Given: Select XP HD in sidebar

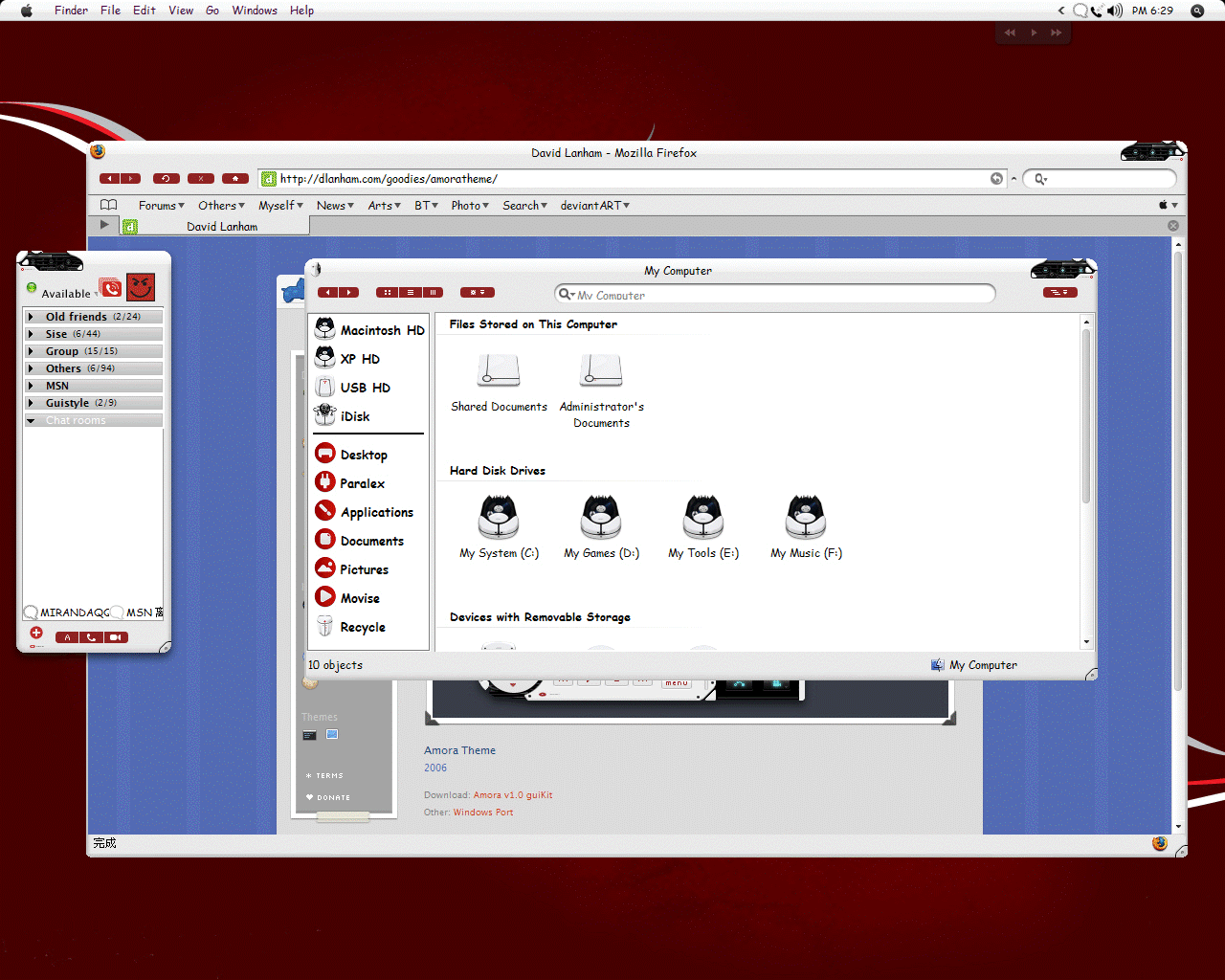Looking at the screenshot, I should (348, 359).
